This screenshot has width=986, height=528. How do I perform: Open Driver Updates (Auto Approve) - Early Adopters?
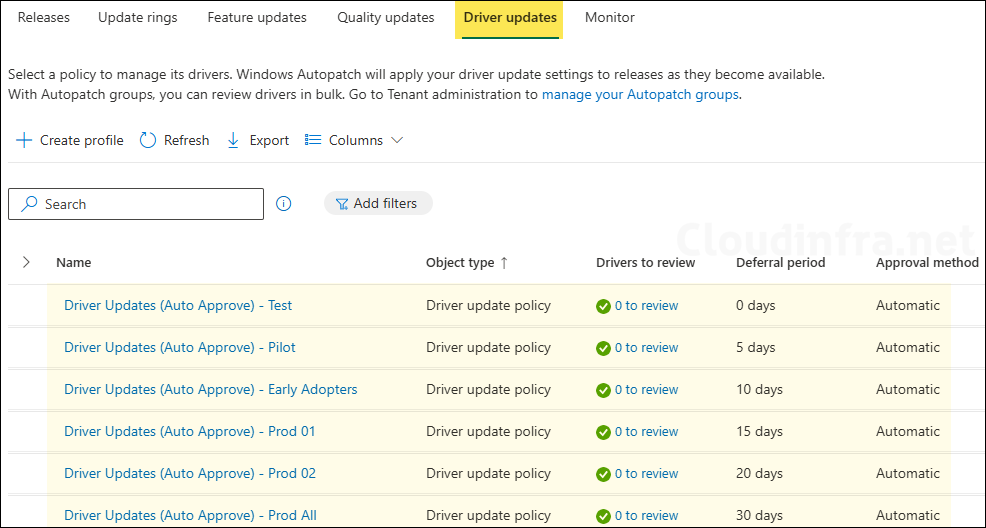210,389
